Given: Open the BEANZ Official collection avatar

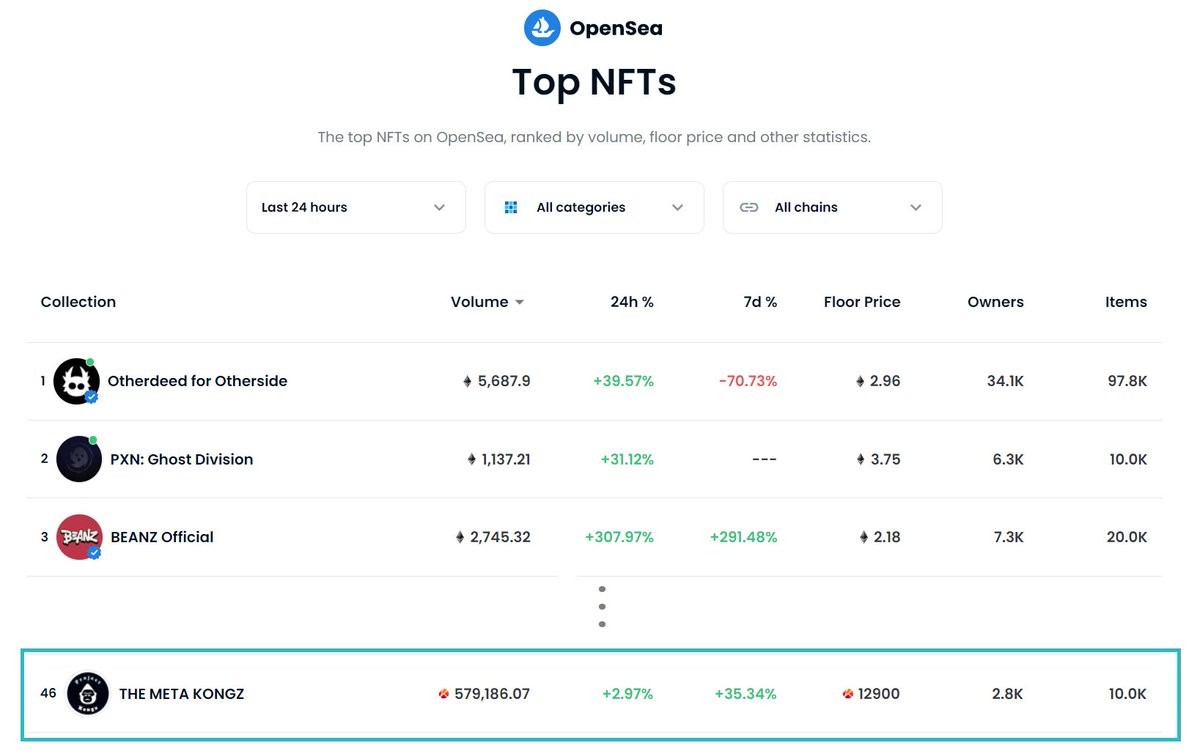Looking at the screenshot, I should point(79,537).
